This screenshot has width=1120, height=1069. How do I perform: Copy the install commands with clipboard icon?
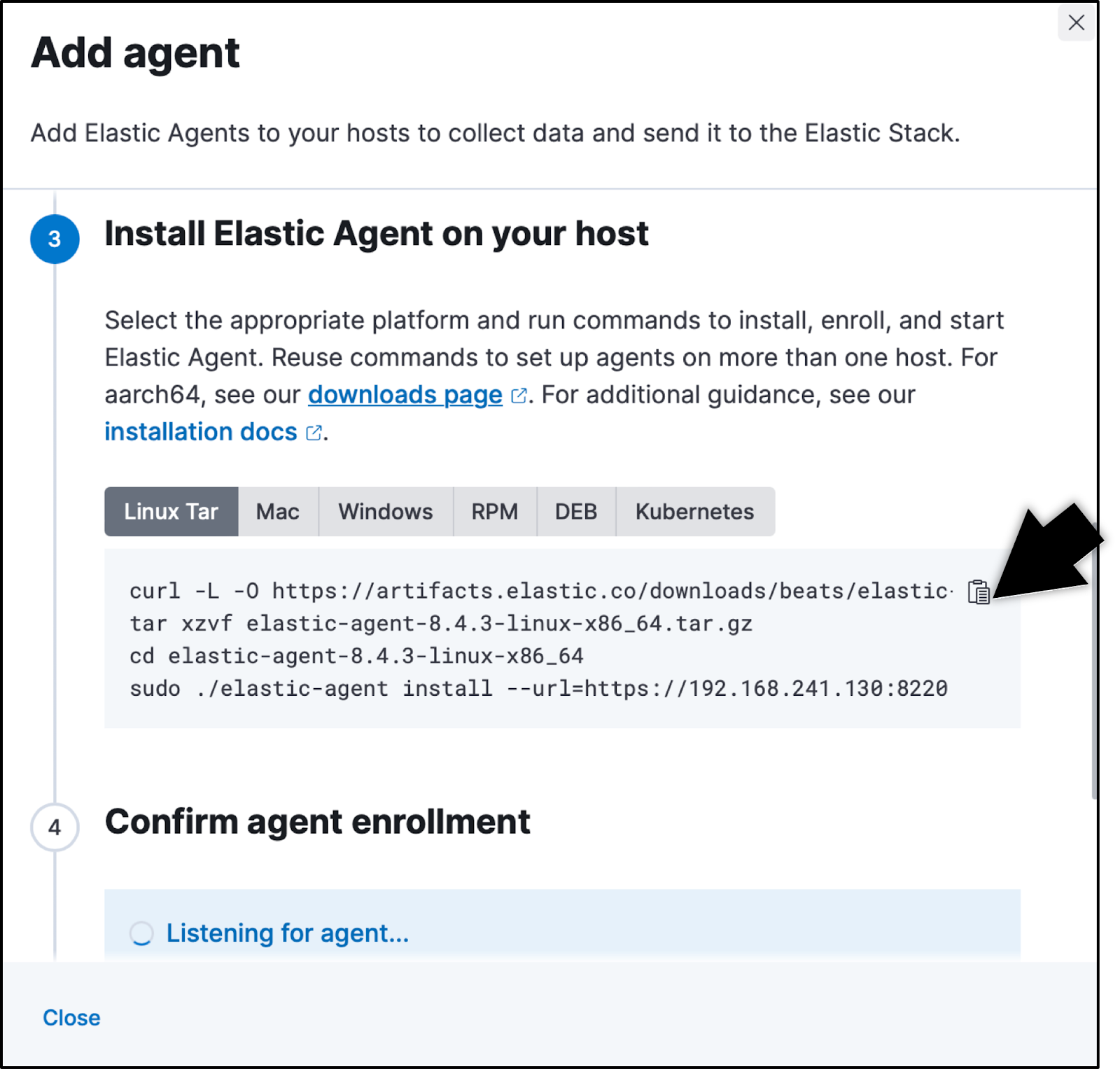point(979,592)
